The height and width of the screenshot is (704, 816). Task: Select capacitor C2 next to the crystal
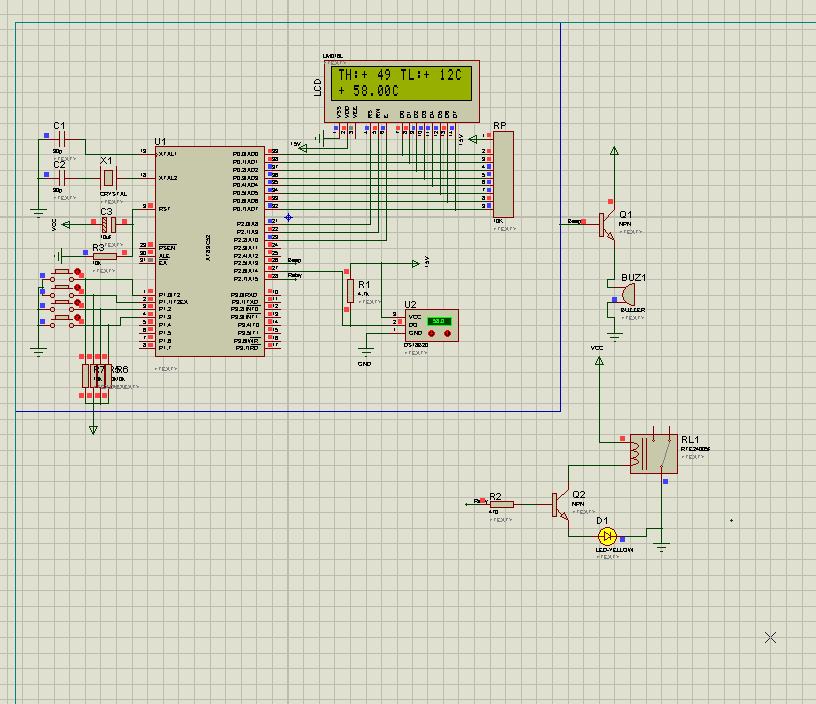(61, 178)
